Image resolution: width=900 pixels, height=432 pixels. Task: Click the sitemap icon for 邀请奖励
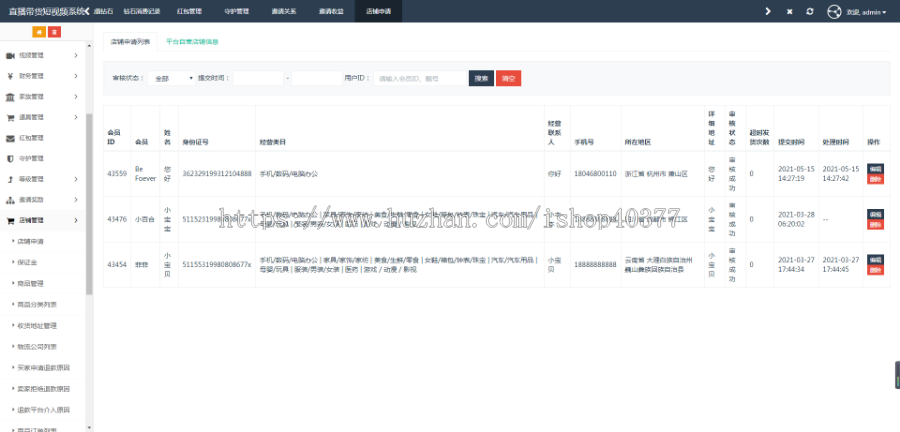pyautogui.click(x=10, y=200)
